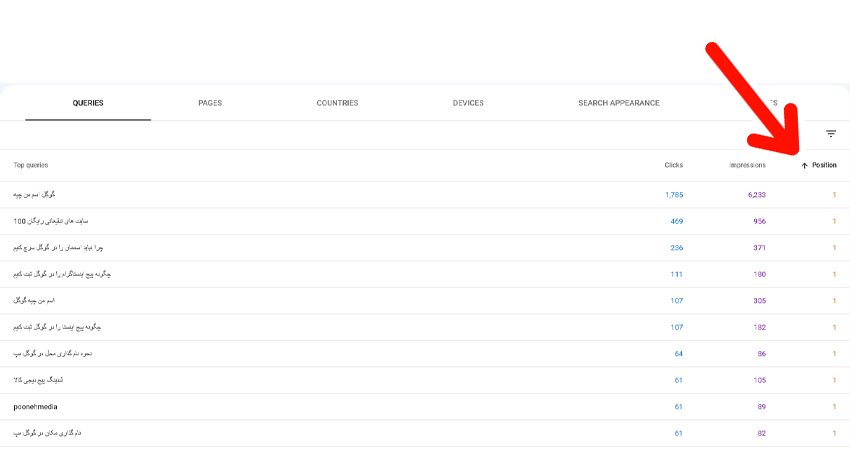Sort by the Impressions column header
The image size is (850, 450).
pos(748,165)
